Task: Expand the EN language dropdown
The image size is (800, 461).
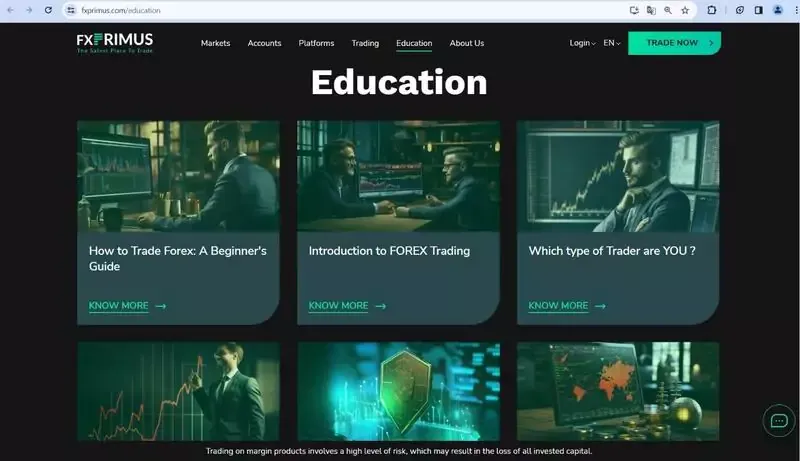Action: 612,43
